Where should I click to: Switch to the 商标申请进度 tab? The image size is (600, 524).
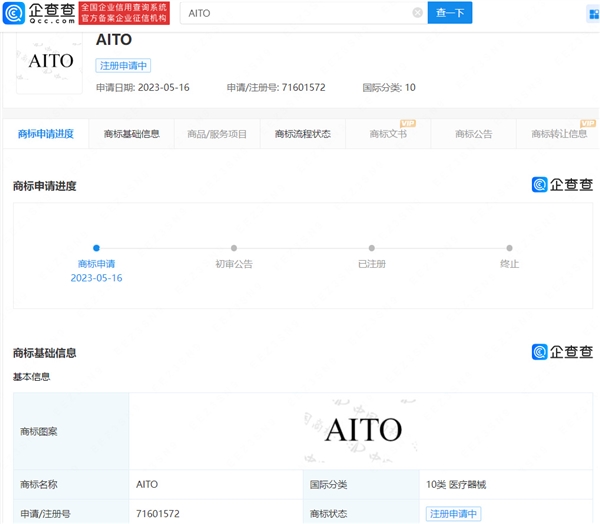point(46,134)
